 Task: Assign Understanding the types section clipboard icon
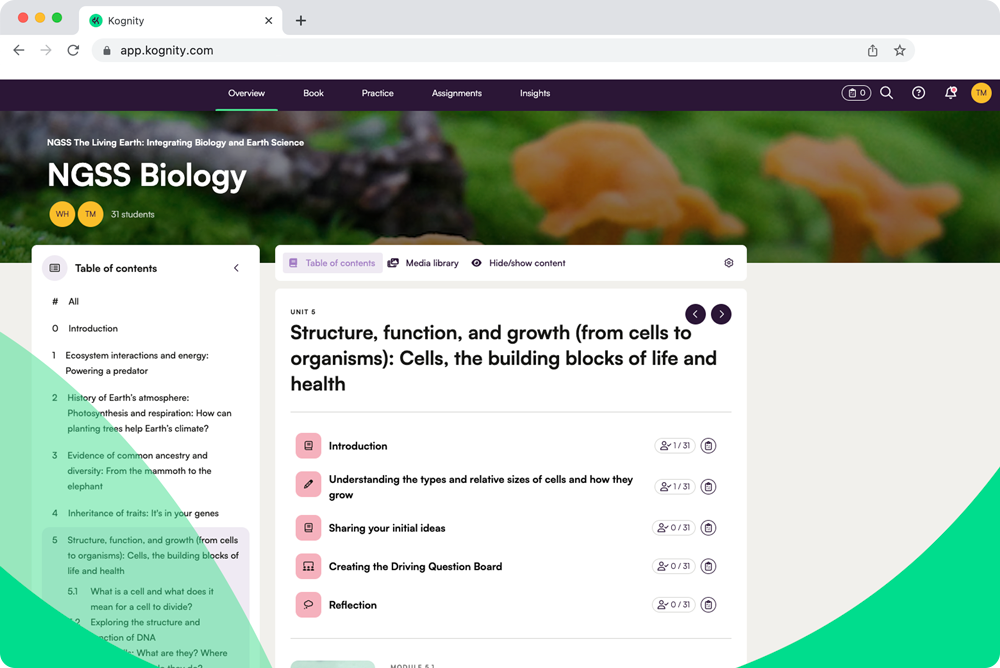coord(708,487)
